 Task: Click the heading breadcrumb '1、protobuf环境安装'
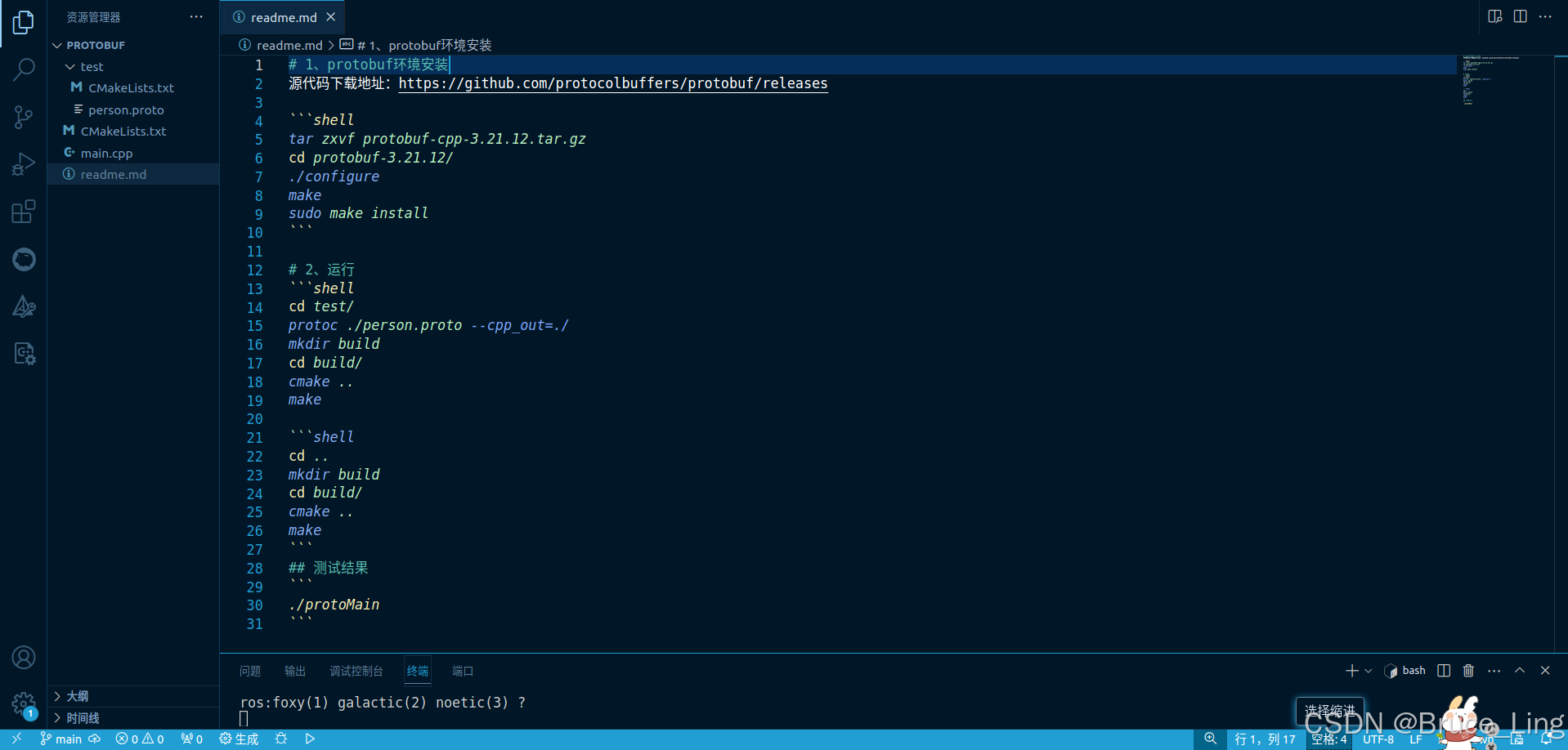pyautogui.click(x=423, y=45)
